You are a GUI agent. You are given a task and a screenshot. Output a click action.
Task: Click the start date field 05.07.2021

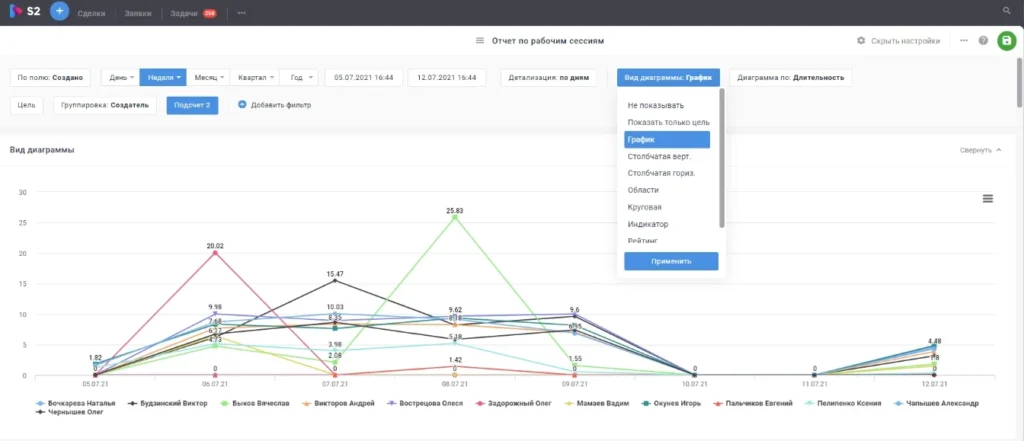click(x=364, y=77)
